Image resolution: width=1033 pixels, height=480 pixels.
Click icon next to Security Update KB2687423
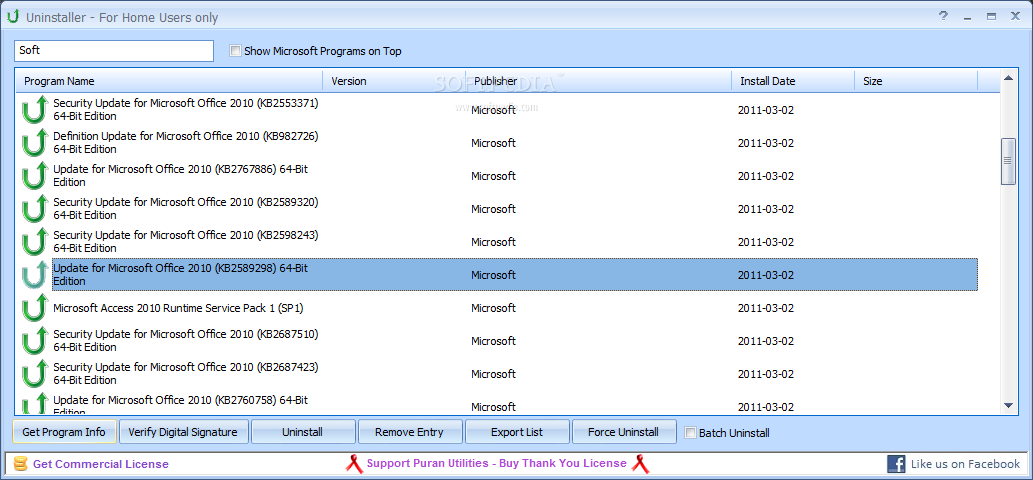tap(35, 374)
